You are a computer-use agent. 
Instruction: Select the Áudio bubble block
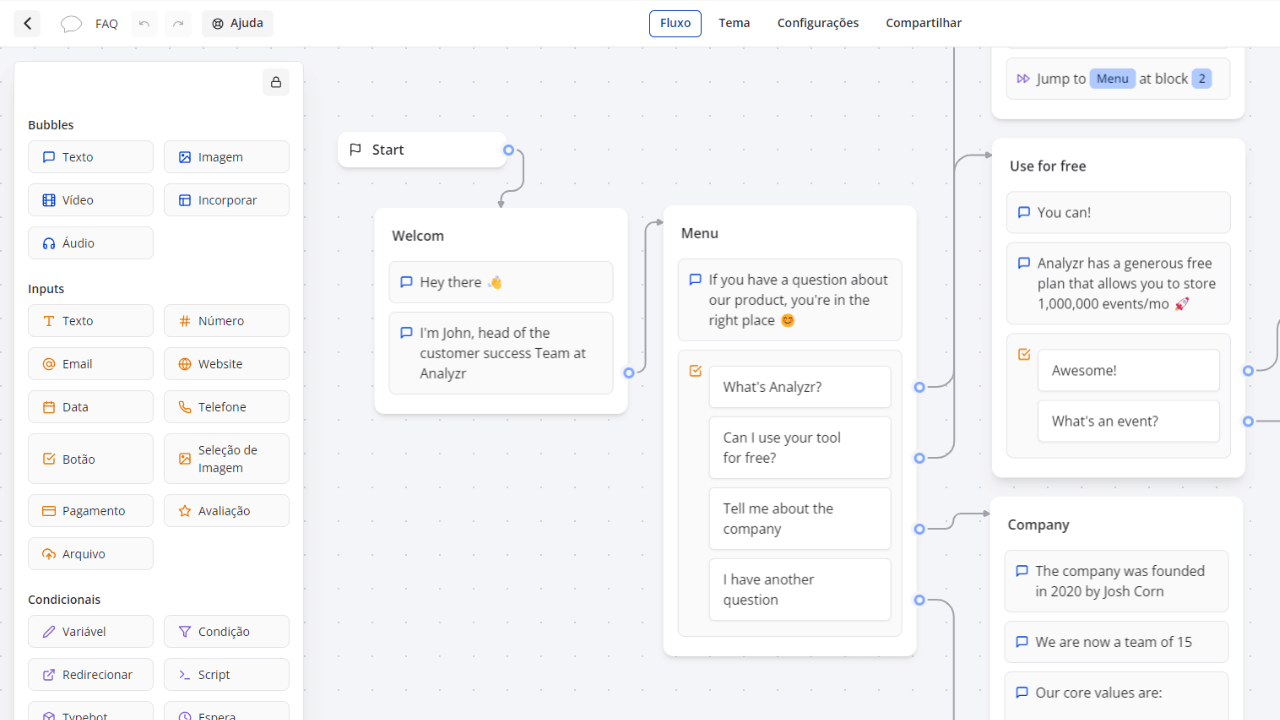[91, 243]
